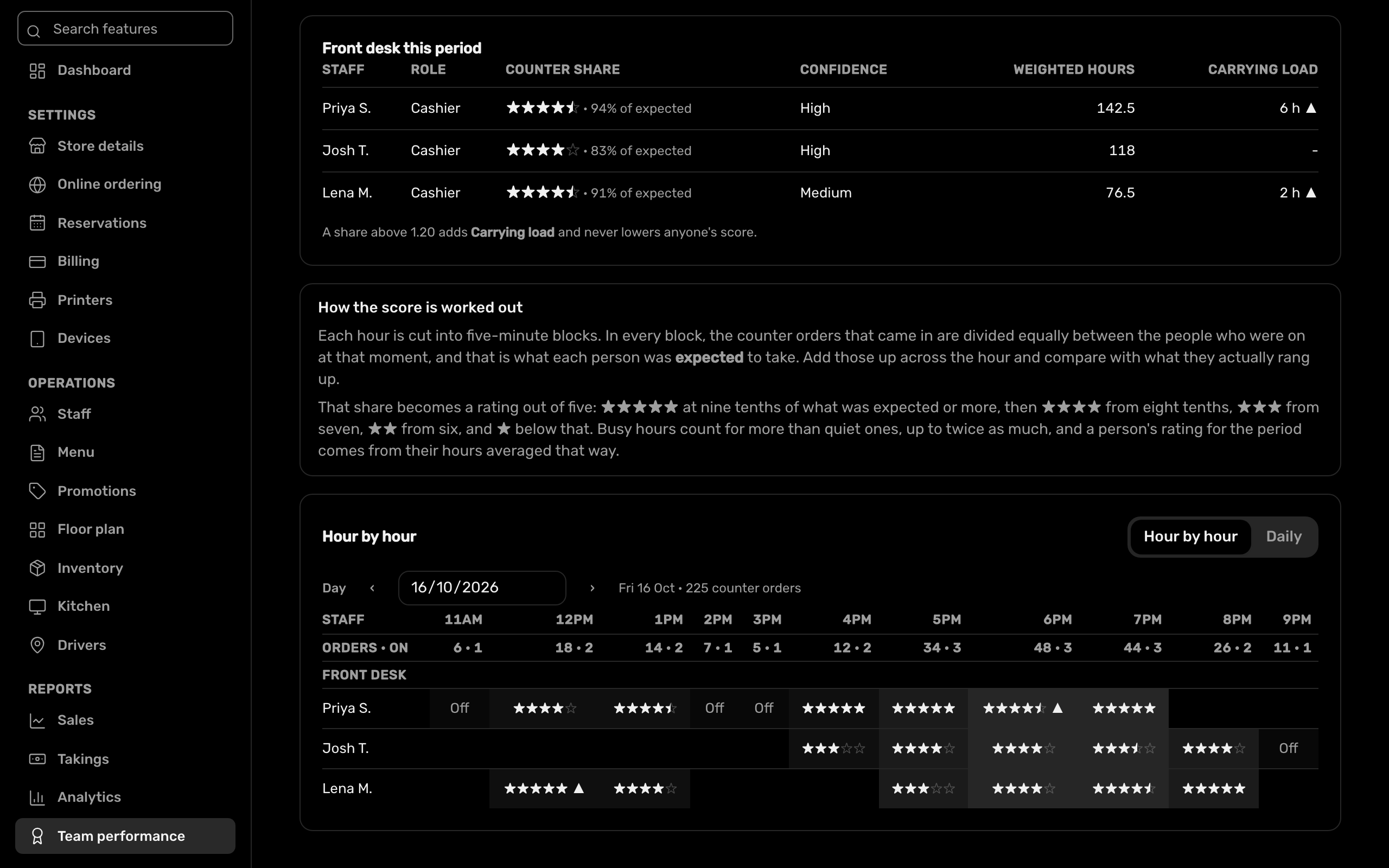Image resolution: width=1389 pixels, height=868 pixels.
Task: Click the Inventory box icon
Action: 37,569
